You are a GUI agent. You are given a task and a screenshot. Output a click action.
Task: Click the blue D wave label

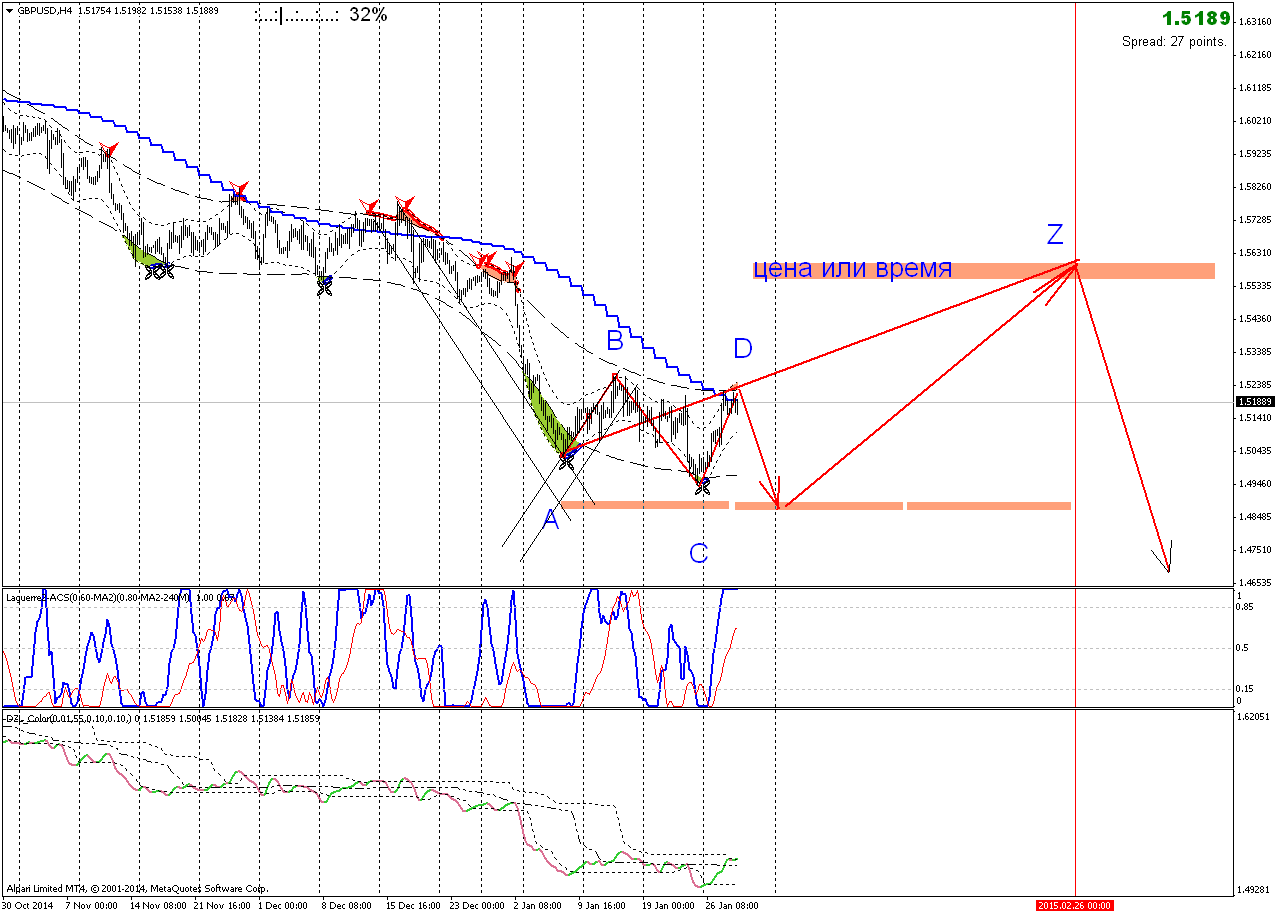click(742, 349)
